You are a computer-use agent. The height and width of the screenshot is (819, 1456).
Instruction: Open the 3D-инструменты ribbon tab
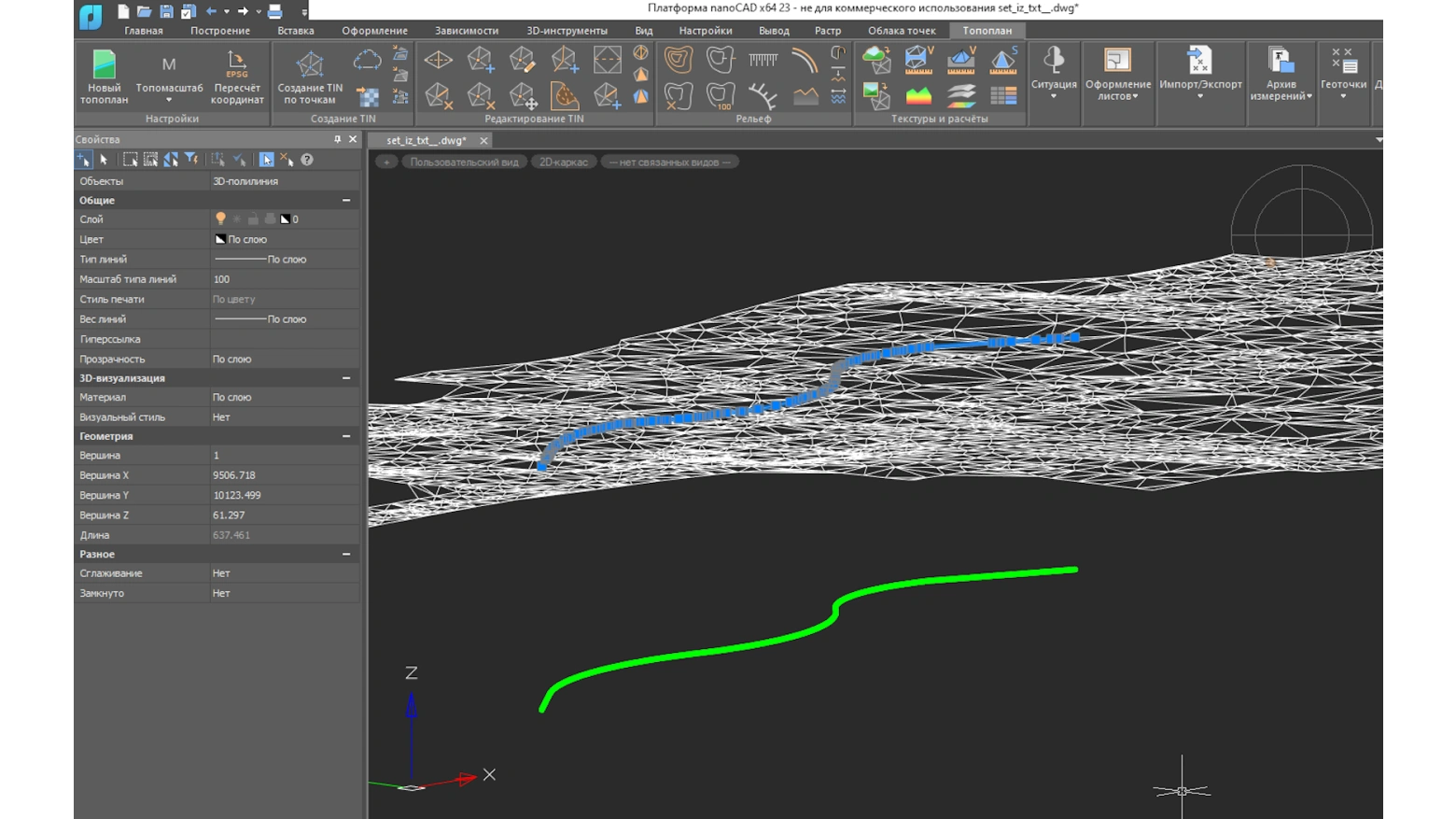coord(567,31)
